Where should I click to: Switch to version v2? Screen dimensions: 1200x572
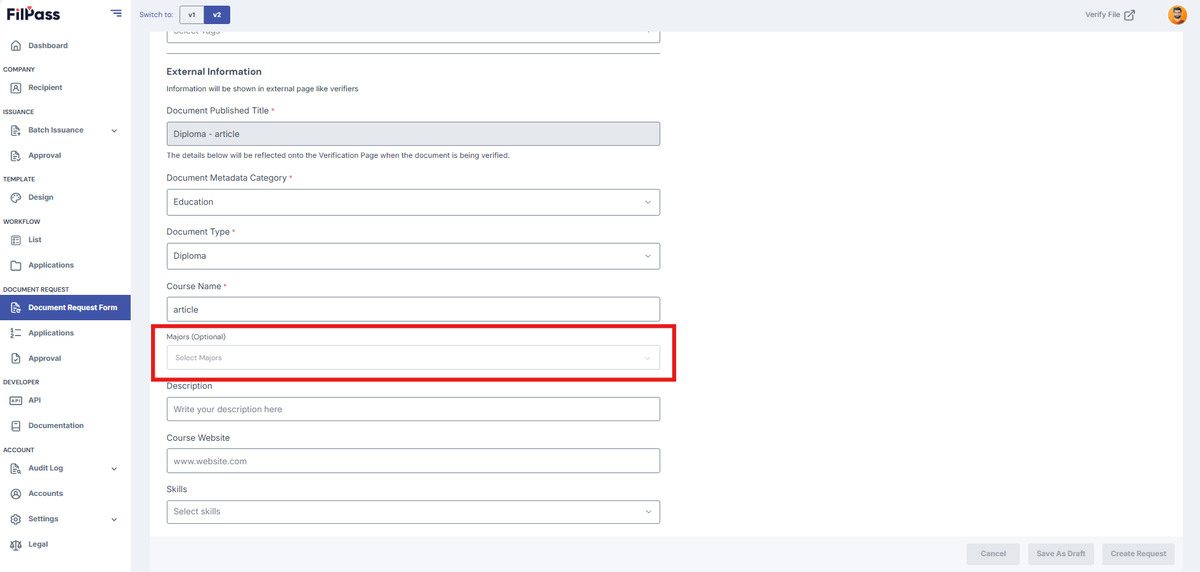pyautogui.click(x=217, y=15)
